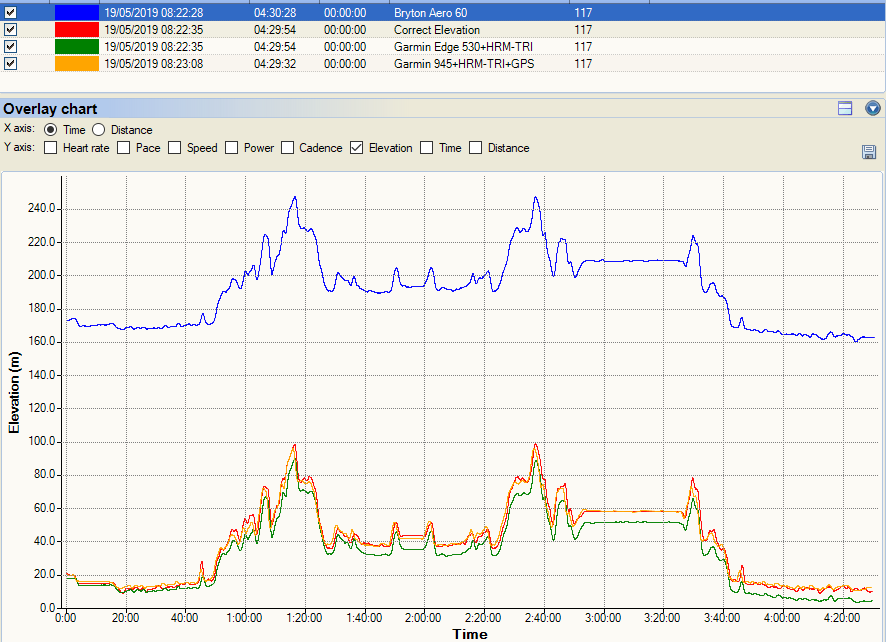Click the 240.0 elevation axis value
The width and height of the screenshot is (886, 642).
41,208
